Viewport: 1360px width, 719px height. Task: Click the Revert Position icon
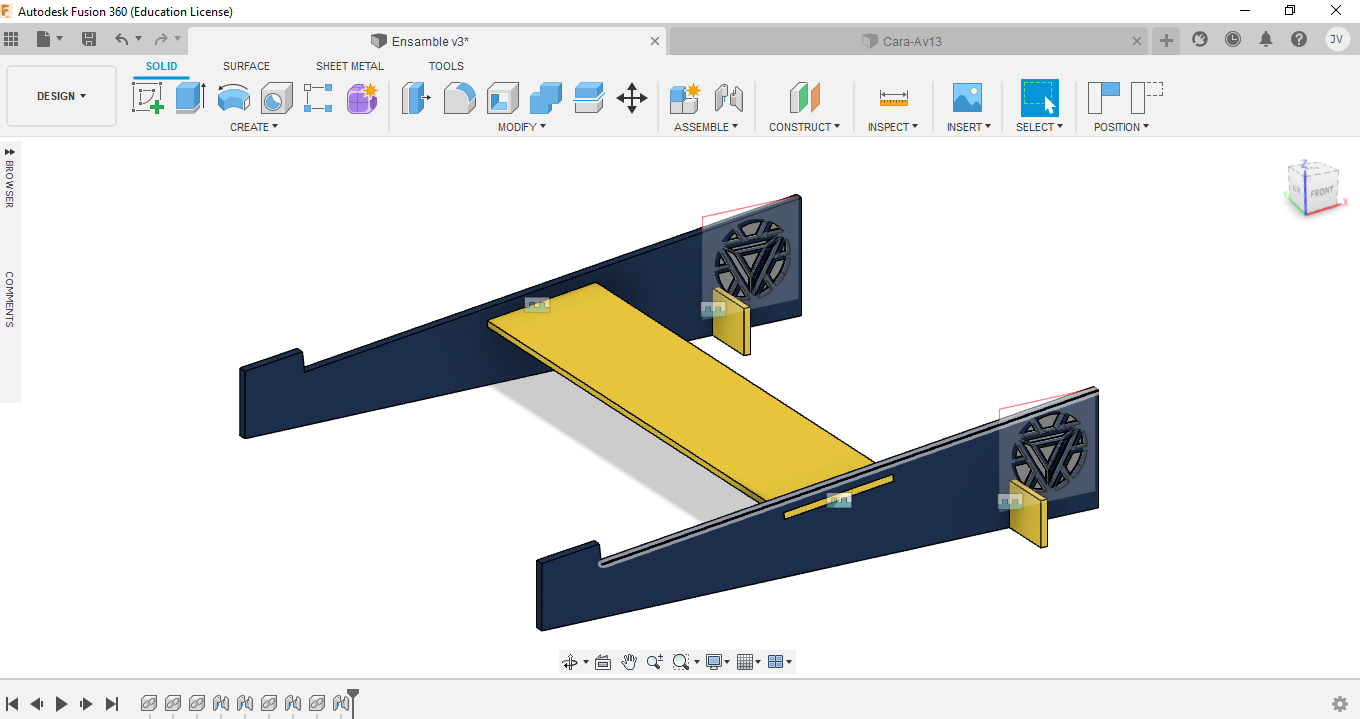[x=1147, y=98]
